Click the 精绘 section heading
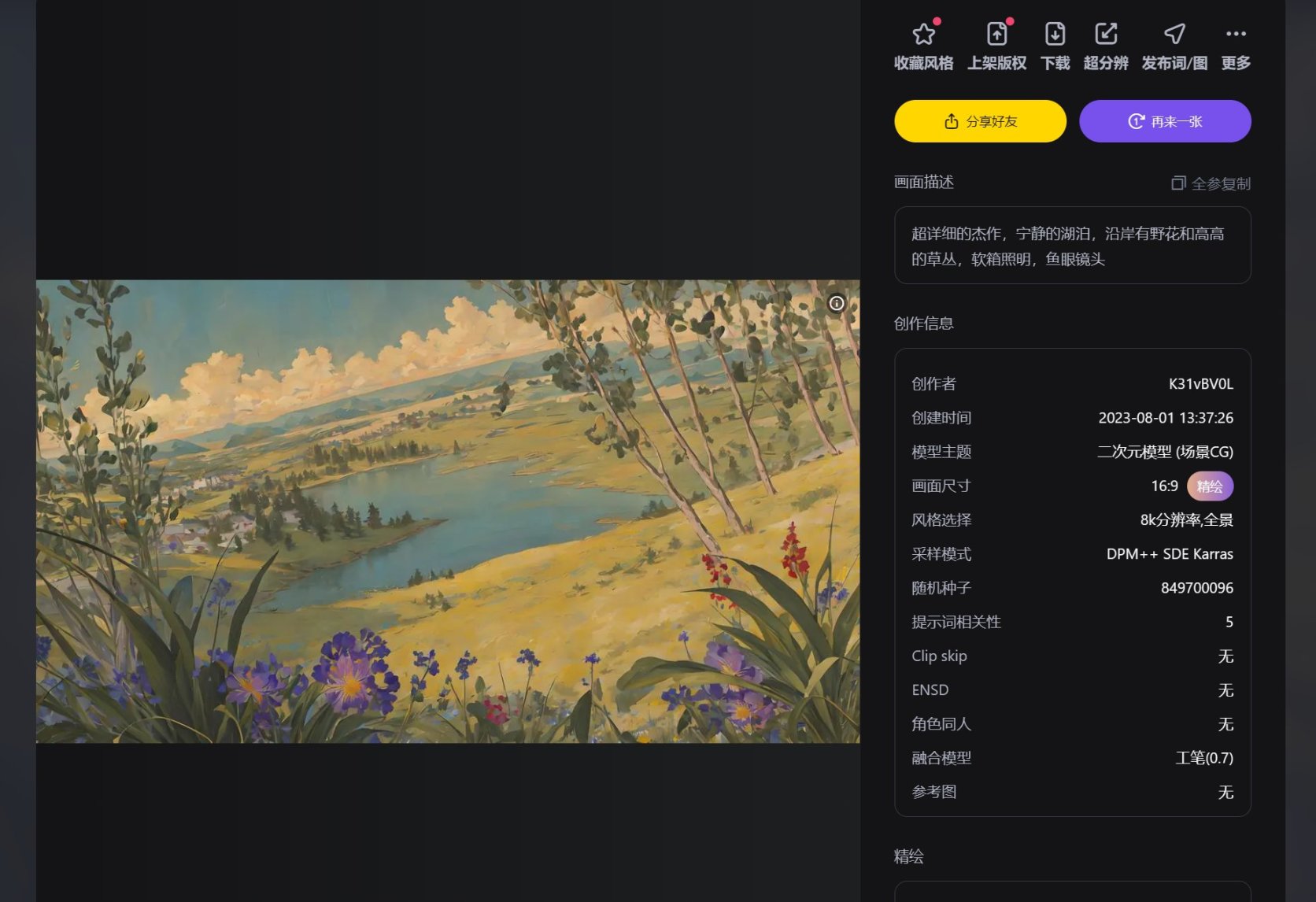The height and width of the screenshot is (902, 1316). pos(909,856)
